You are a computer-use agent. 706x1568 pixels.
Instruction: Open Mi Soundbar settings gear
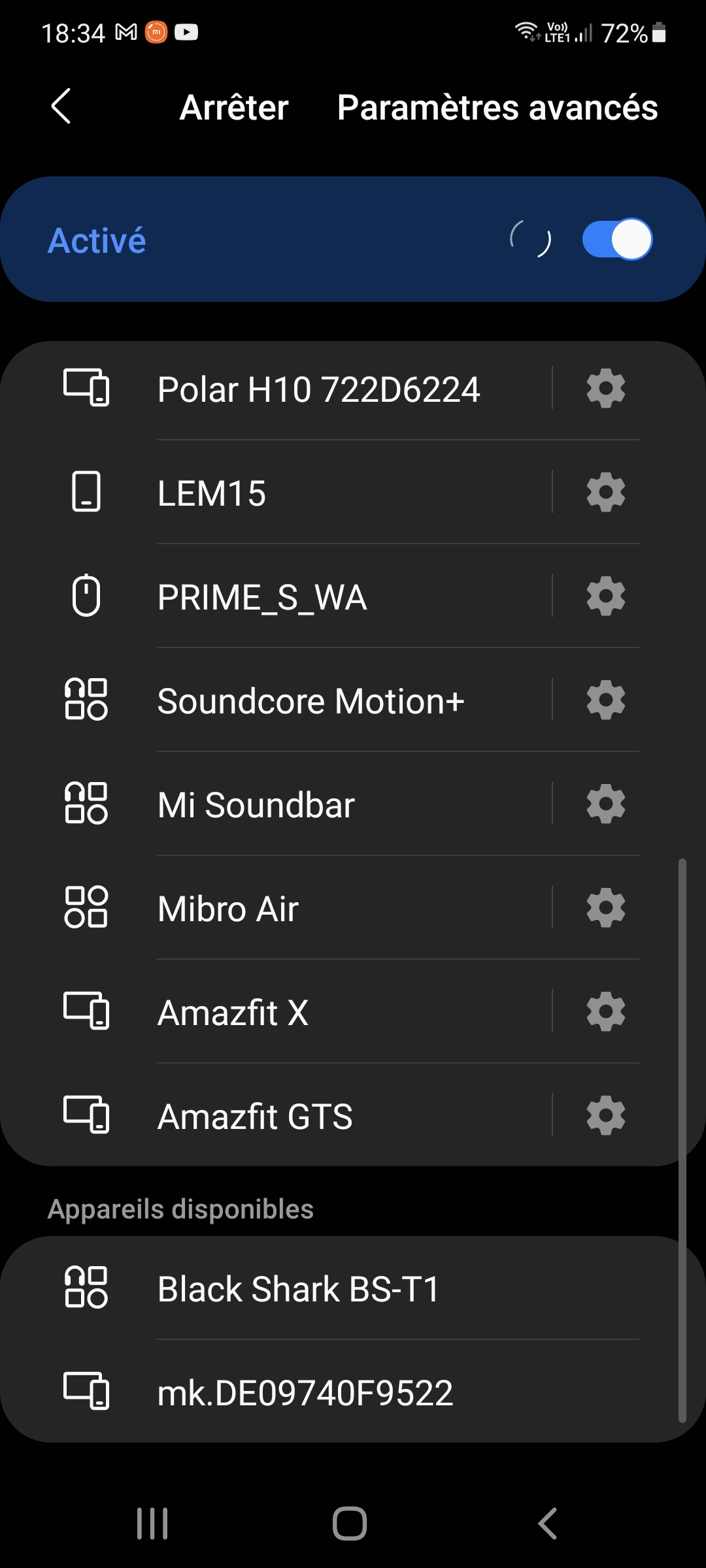[x=606, y=804]
